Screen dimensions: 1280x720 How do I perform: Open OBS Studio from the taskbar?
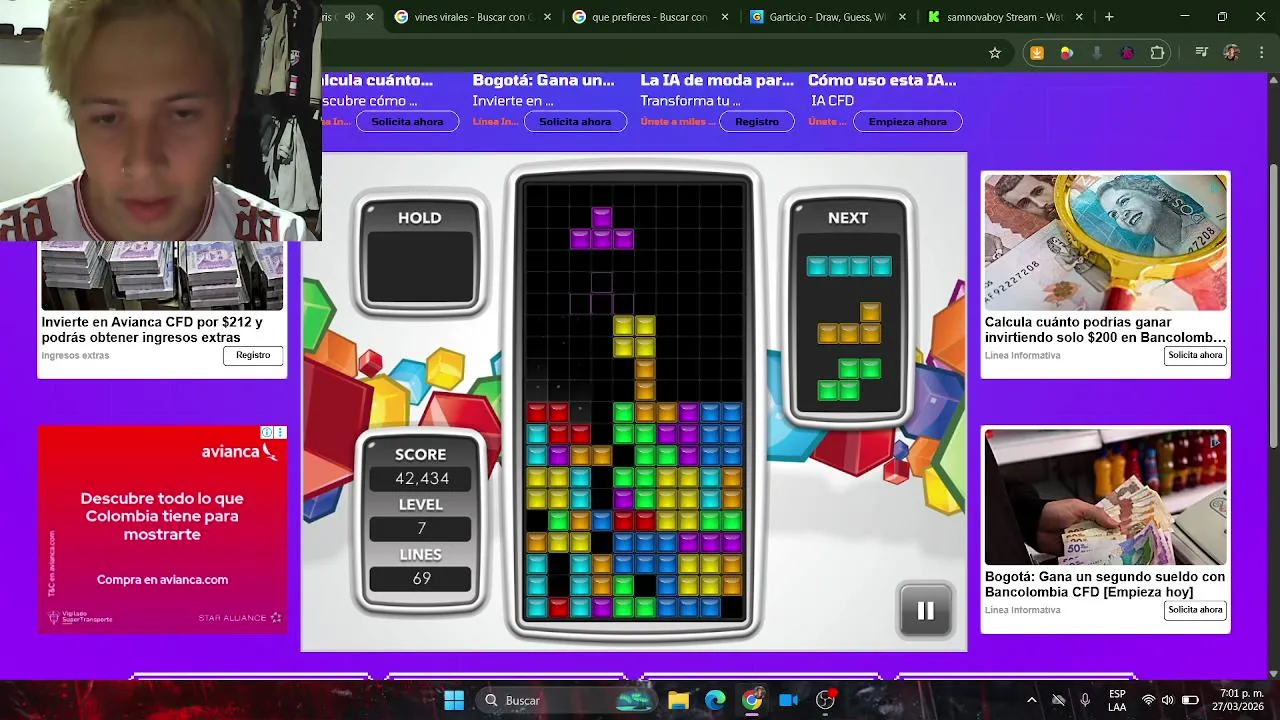point(825,700)
